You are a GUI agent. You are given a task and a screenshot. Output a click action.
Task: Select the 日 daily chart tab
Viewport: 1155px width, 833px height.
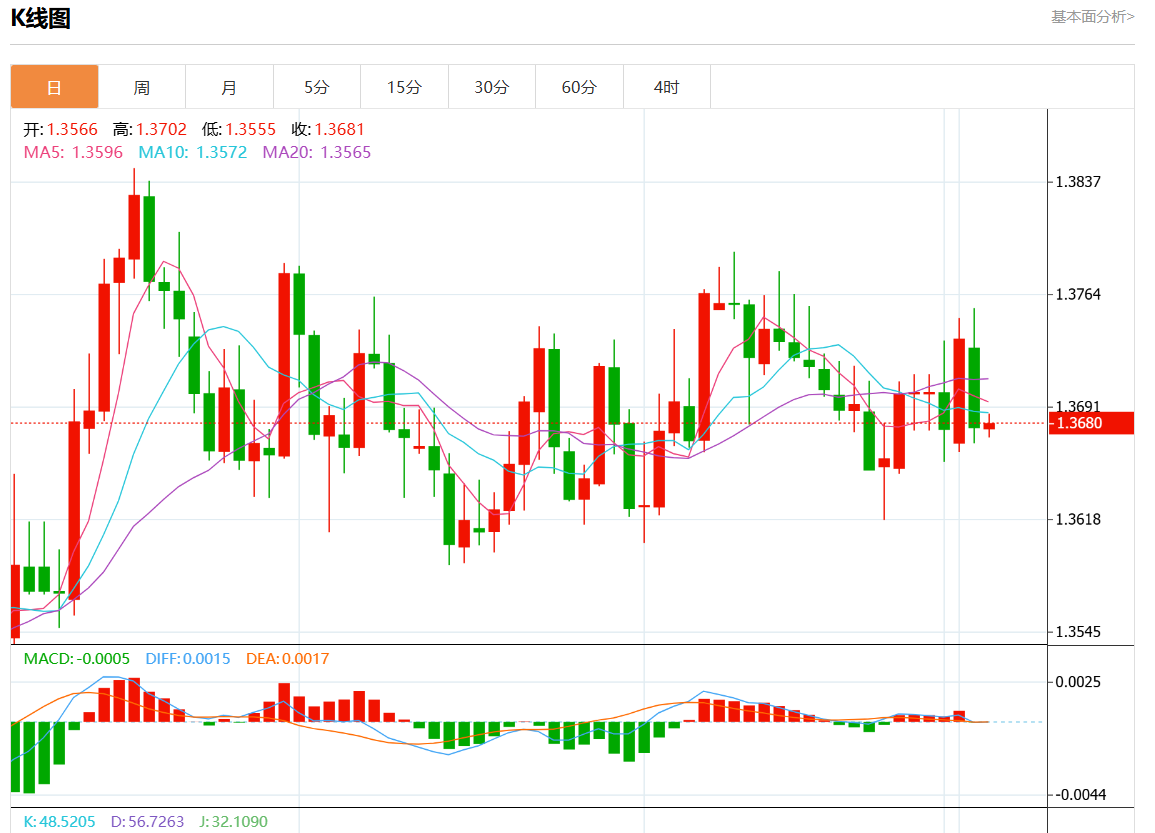tap(55, 87)
